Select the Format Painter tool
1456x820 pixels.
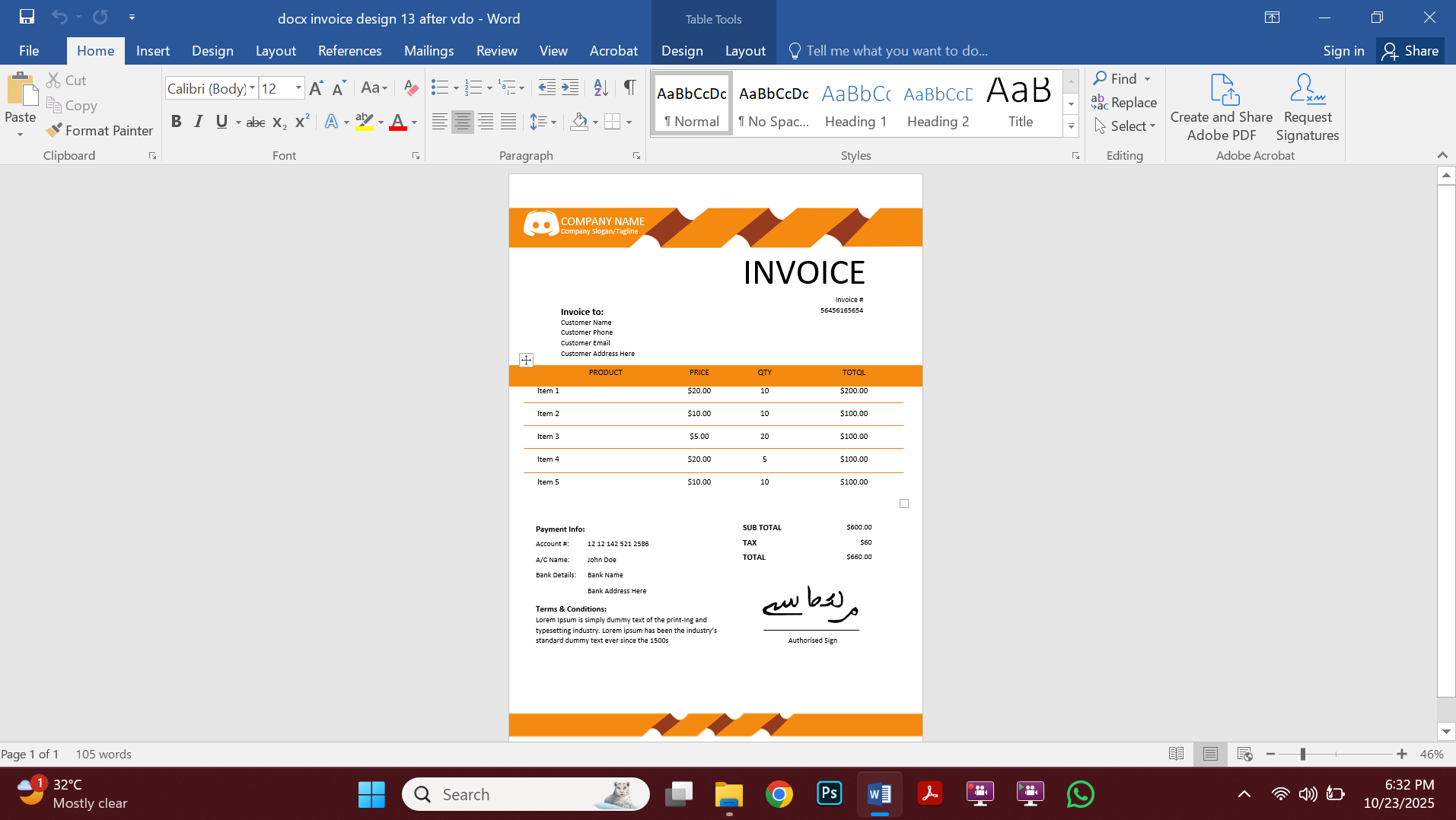(99, 130)
